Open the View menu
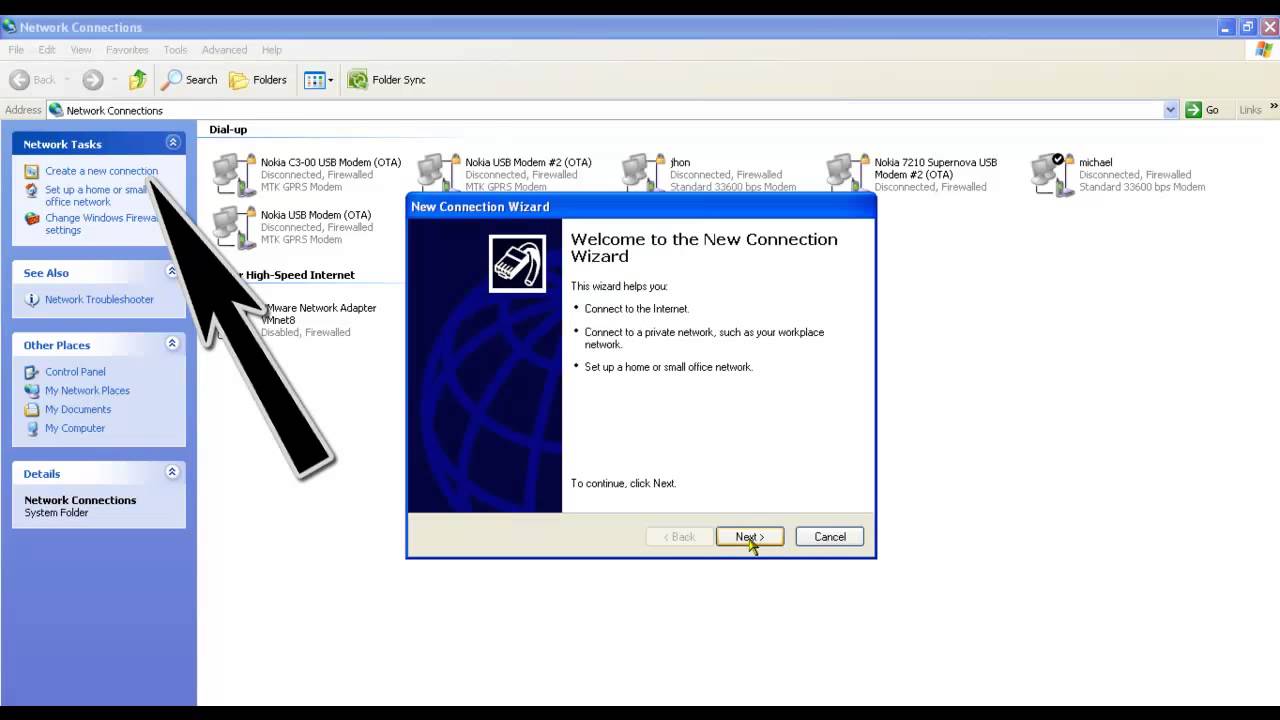The width and height of the screenshot is (1280, 720). [x=81, y=50]
